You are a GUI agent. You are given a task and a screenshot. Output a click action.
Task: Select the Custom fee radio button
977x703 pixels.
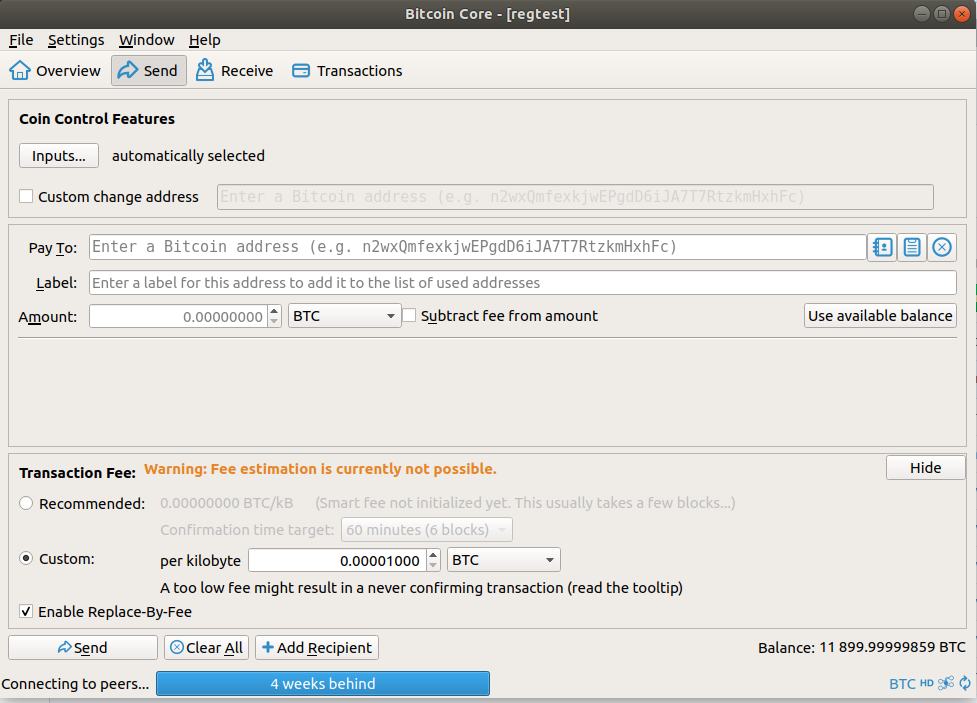(x=26, y=558)
